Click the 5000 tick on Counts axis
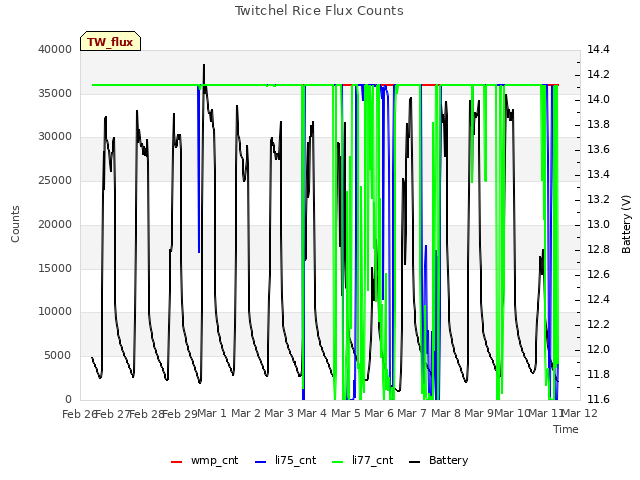This screenshot has width=640, height=480. [x=58, y=356]
